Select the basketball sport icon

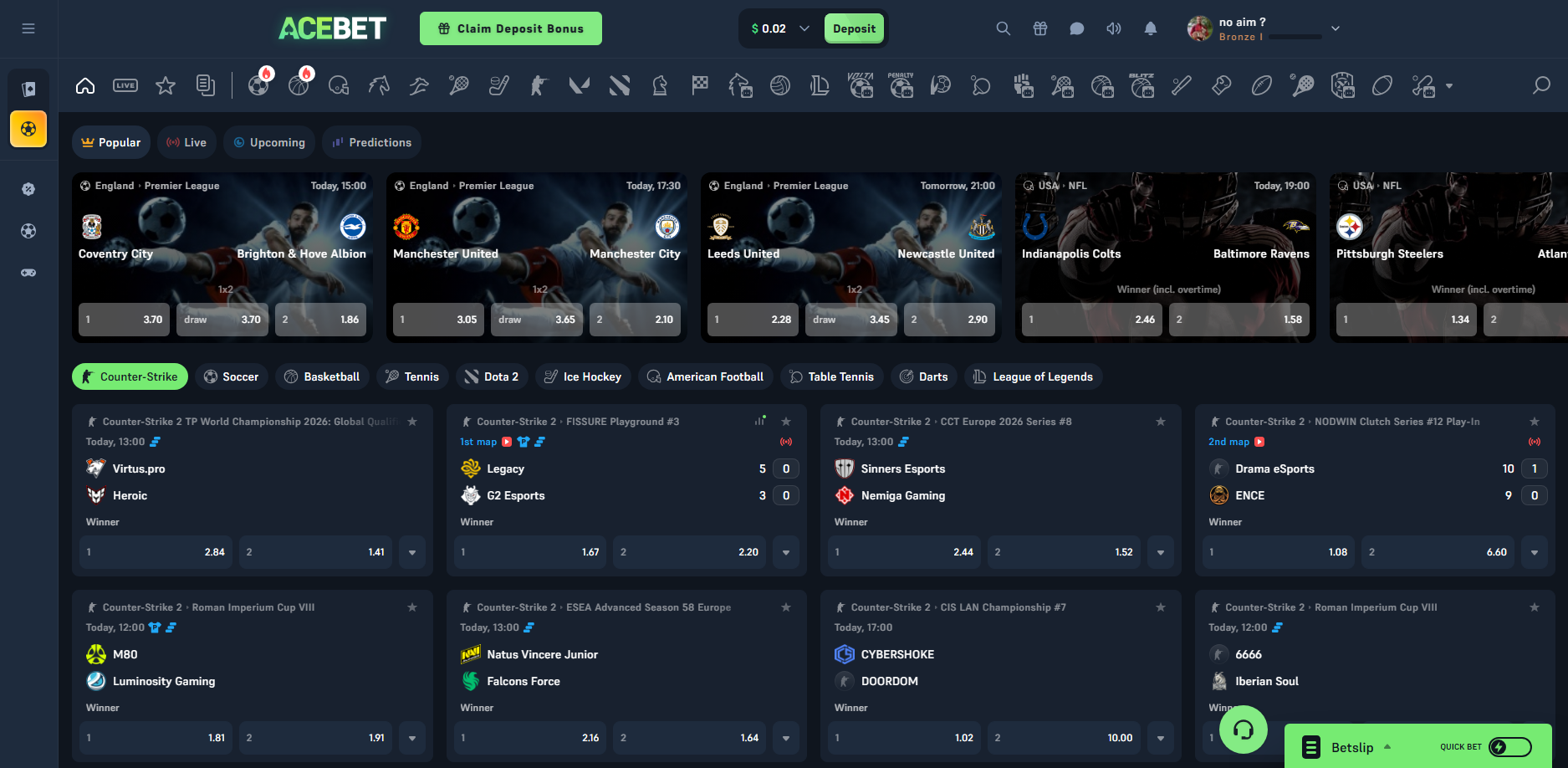pyautogui.click(x=299, y=85)
